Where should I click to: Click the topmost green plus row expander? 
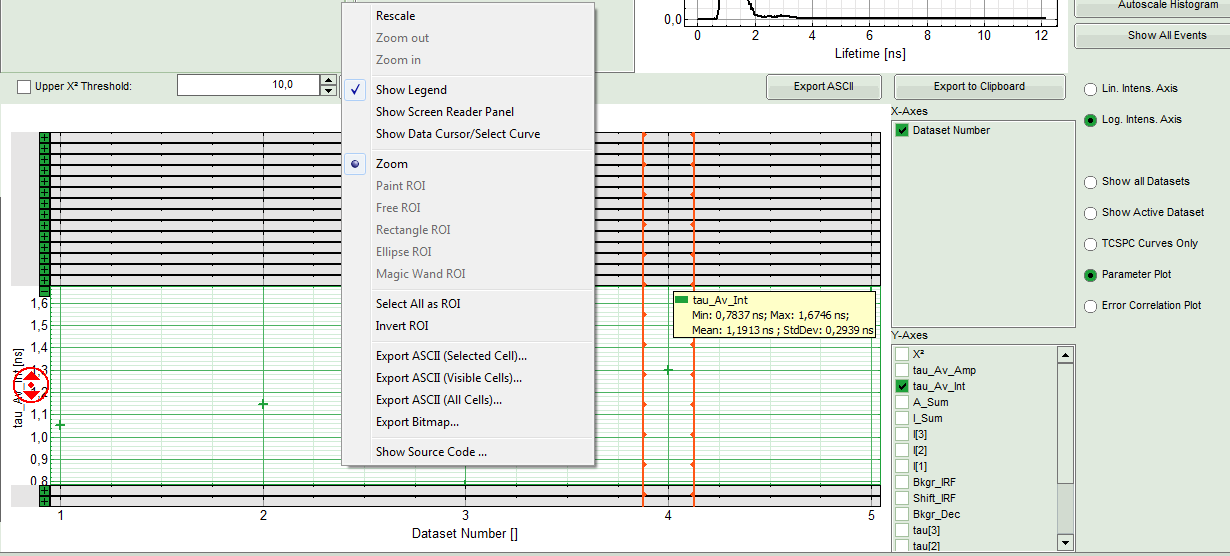tap(44, 138)
